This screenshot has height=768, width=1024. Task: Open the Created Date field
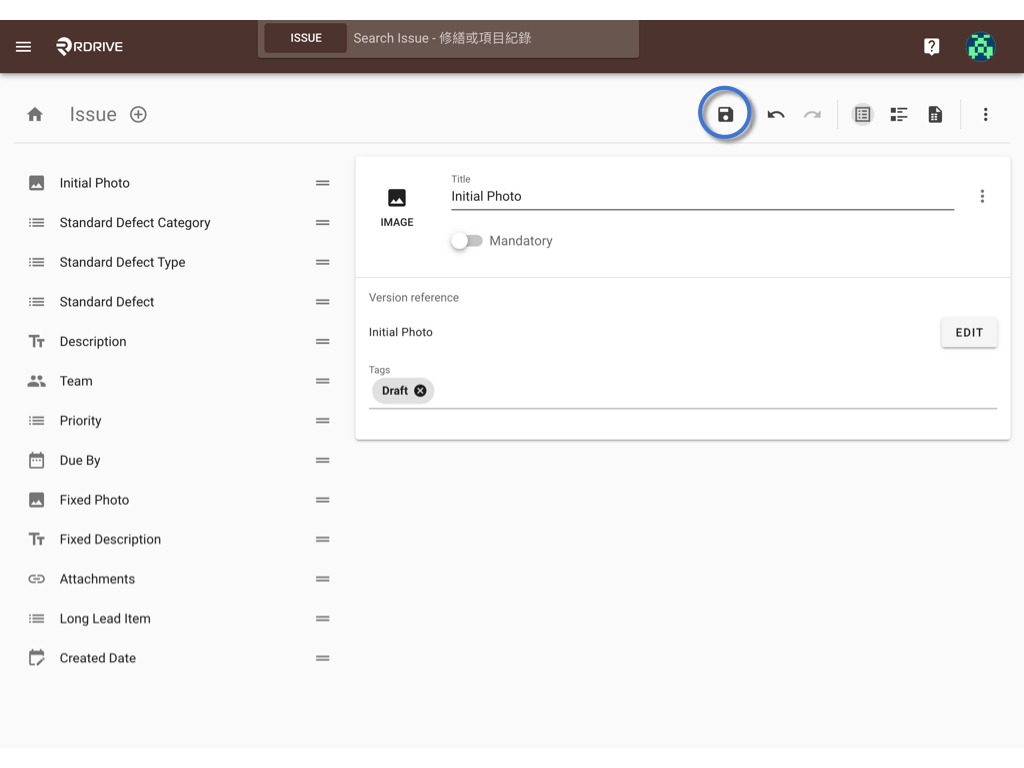[178, 658]
